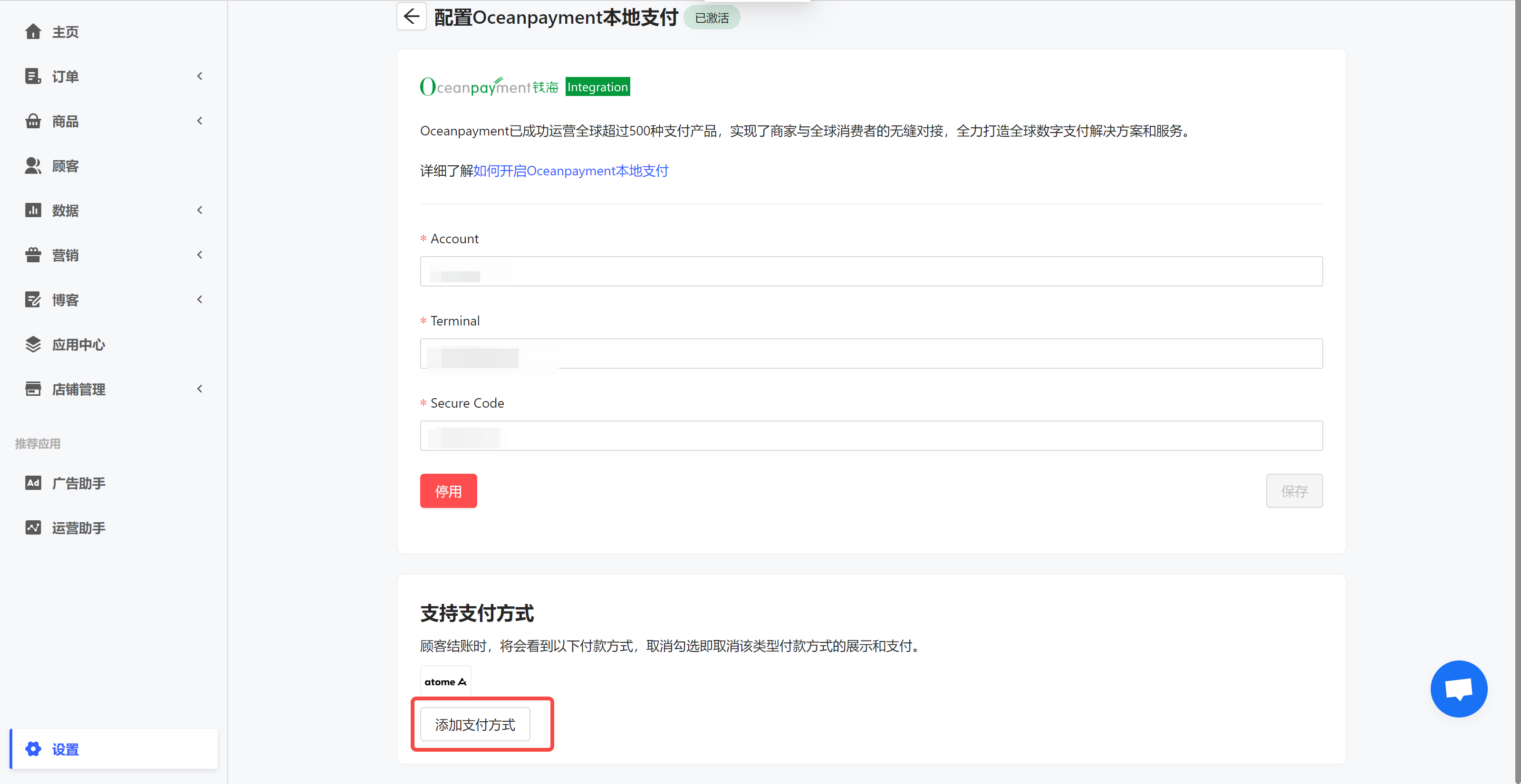
Task: Click the App Center layers icon
Action: coord(33,344)
